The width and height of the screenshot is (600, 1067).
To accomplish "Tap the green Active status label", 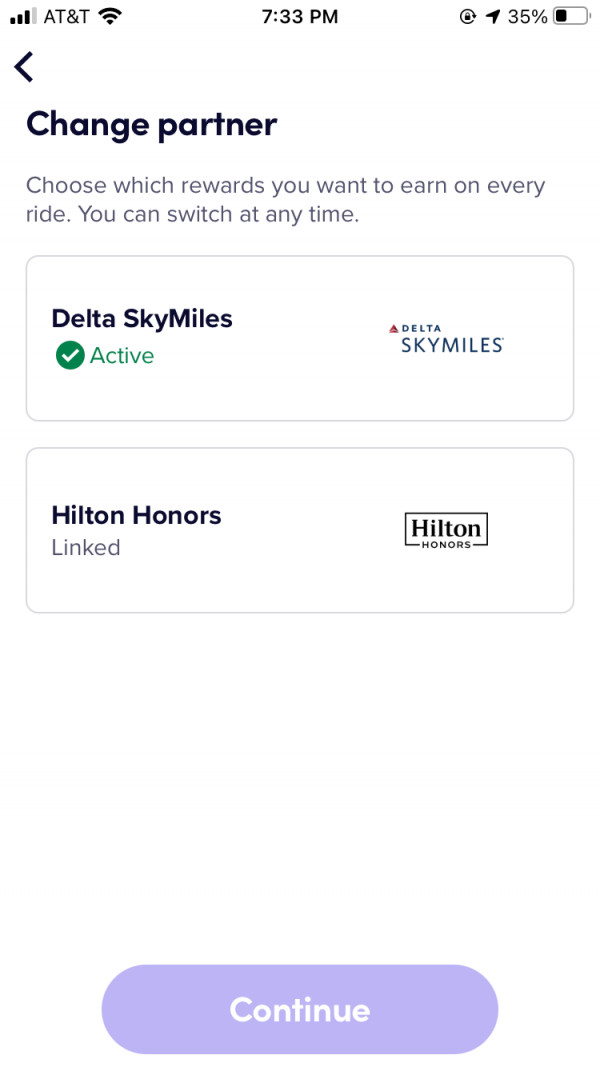I will tap(122, 356).
